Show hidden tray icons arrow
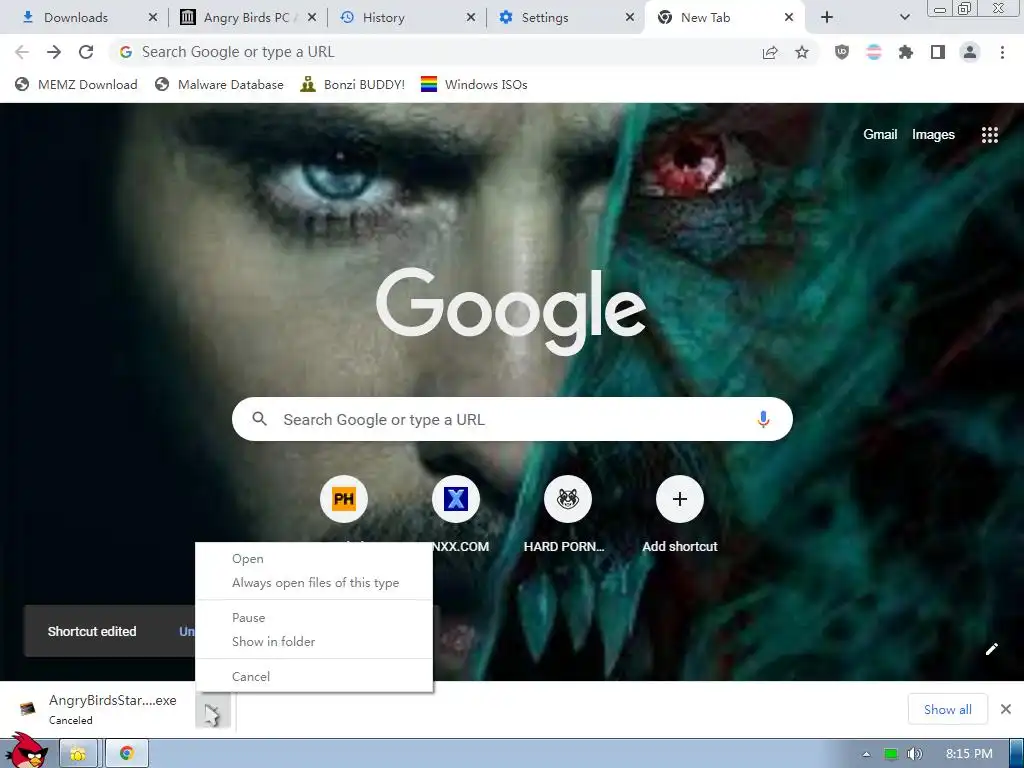This screenshot has width=1024, height=768. (x=867, y=754)
